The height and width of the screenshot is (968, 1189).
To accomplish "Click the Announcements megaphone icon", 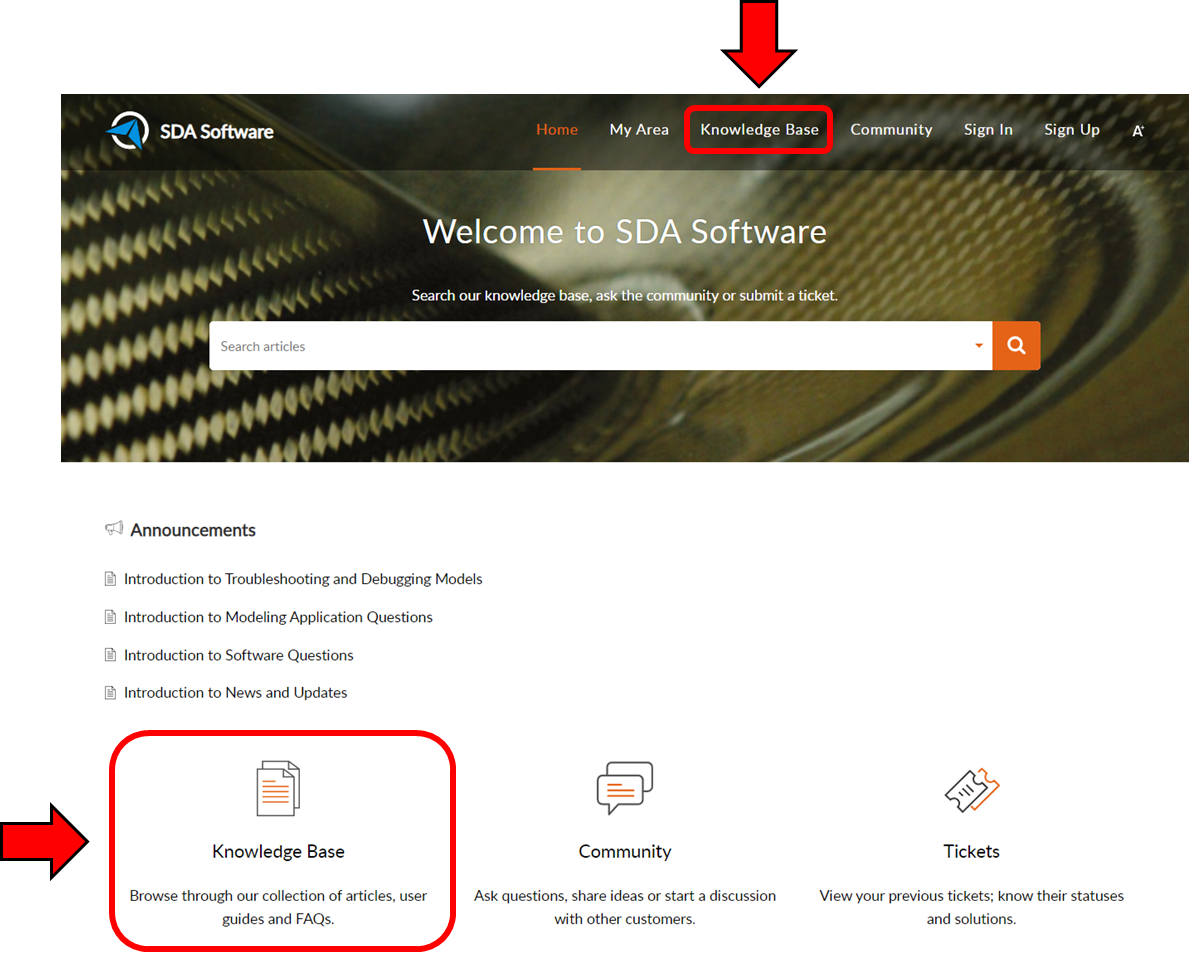I will 114,528.
